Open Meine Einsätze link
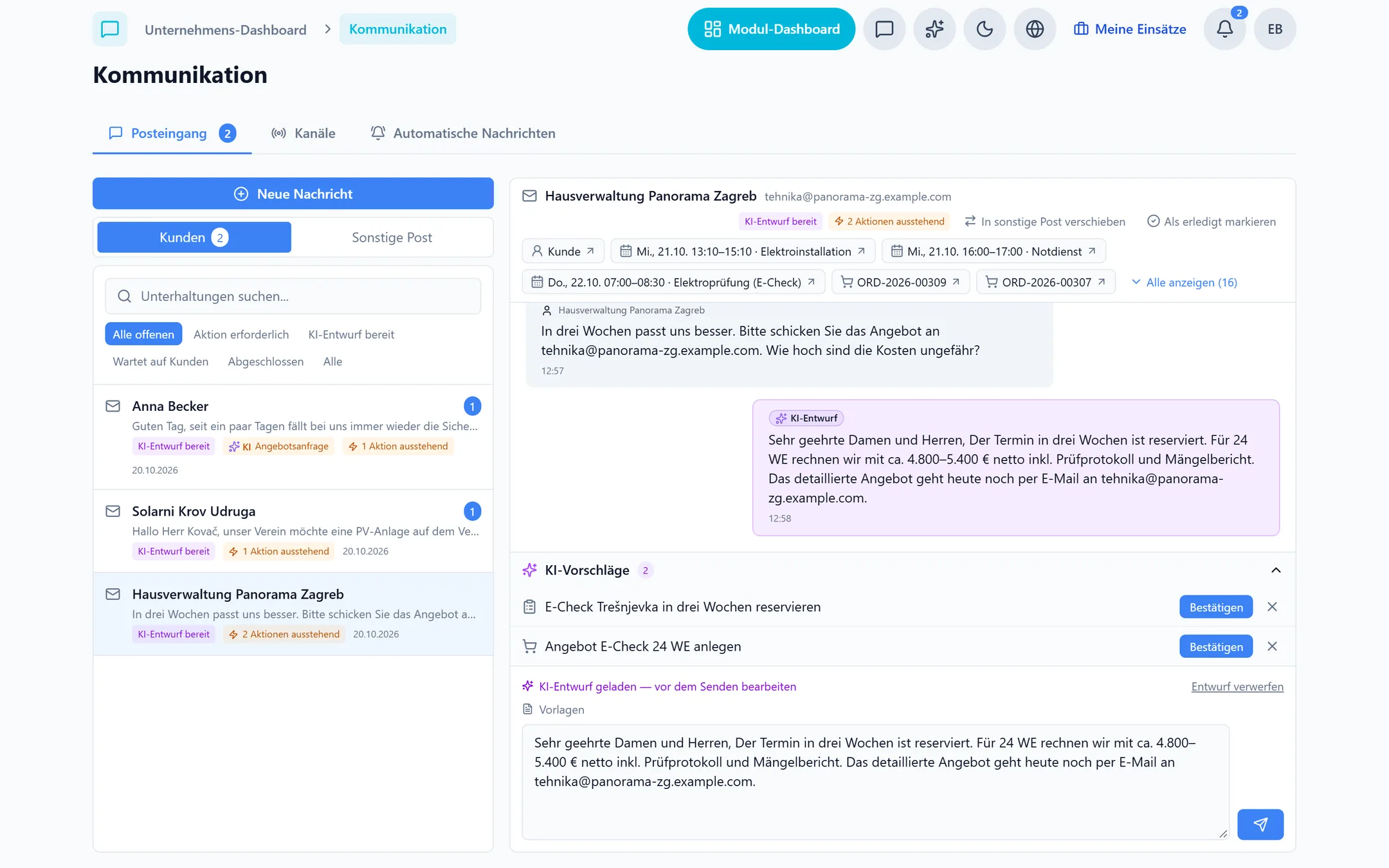1389x868 pixels. tap(1130, 29)
